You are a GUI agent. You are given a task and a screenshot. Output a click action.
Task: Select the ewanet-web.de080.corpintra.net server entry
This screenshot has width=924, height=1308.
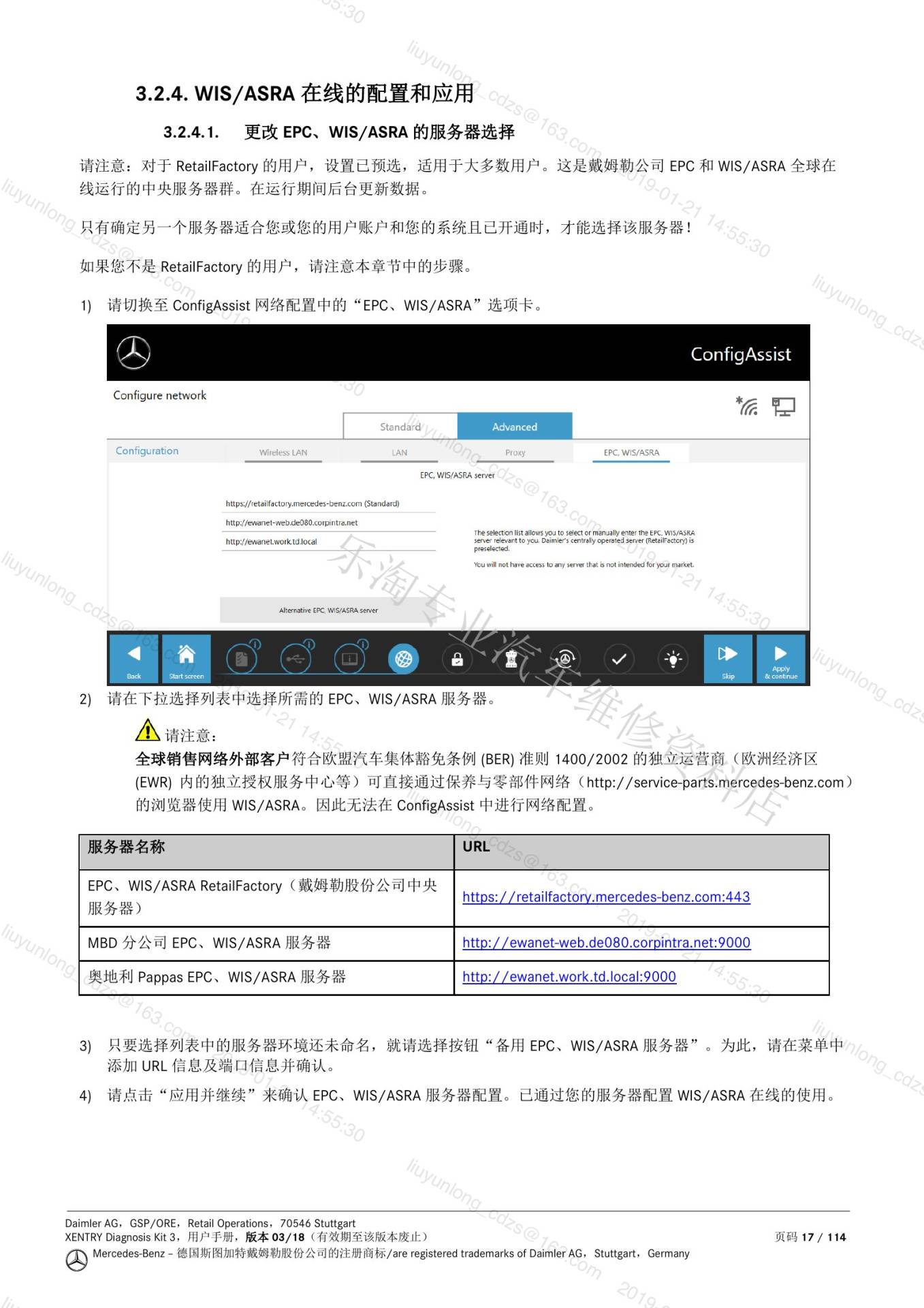pyautogui.click(x=330, y=523)
